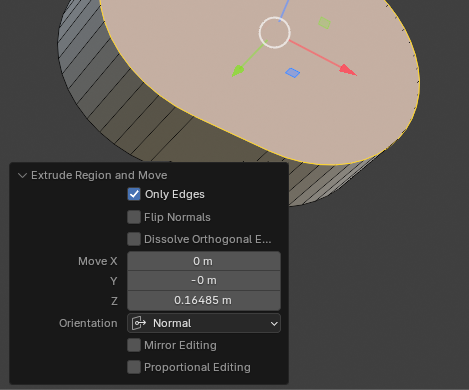Click the Extrude Region and Move title

point(99,175)
